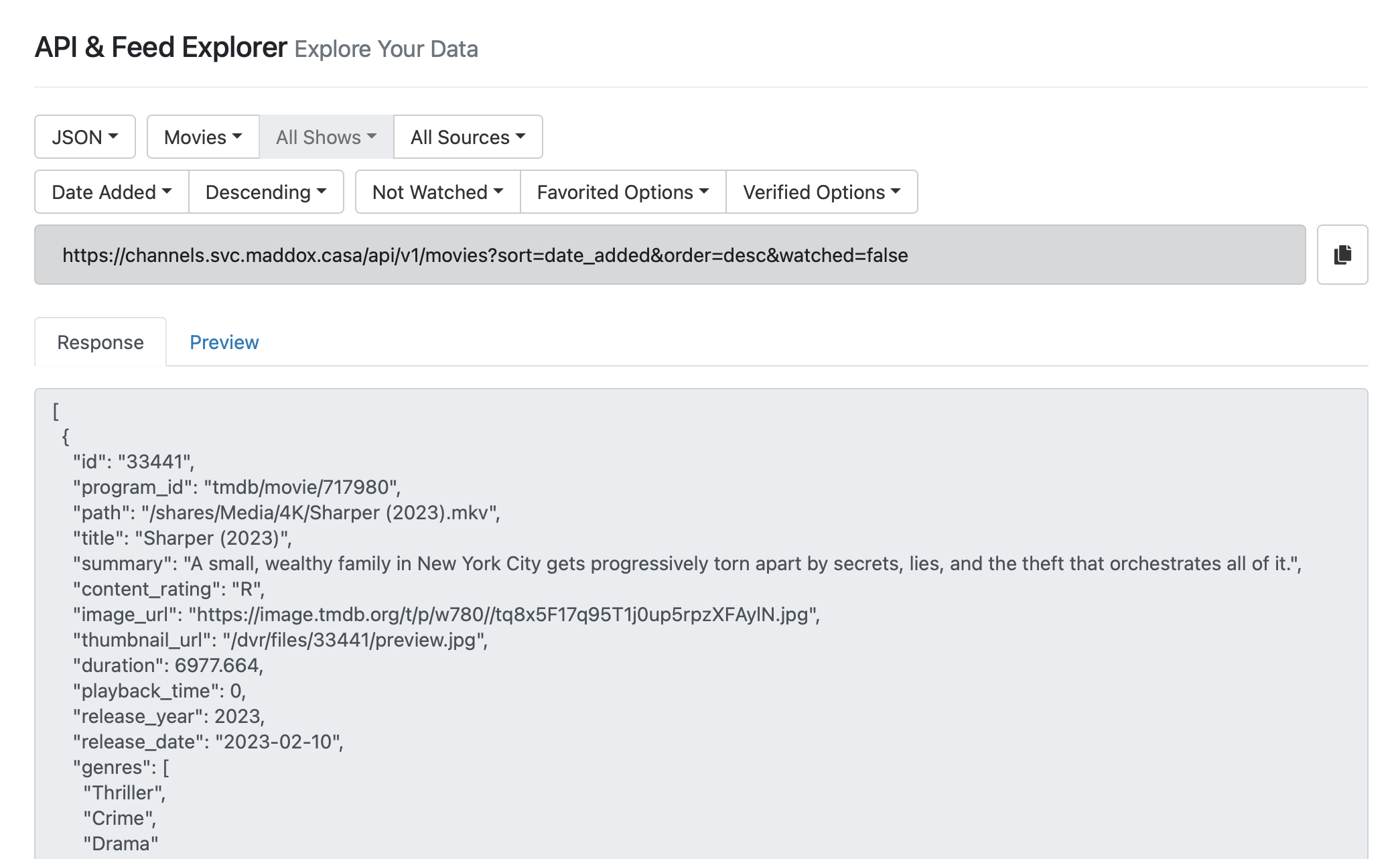1400x859 pixels.
Task: Select the Response tab
Action: click(99, 342)
